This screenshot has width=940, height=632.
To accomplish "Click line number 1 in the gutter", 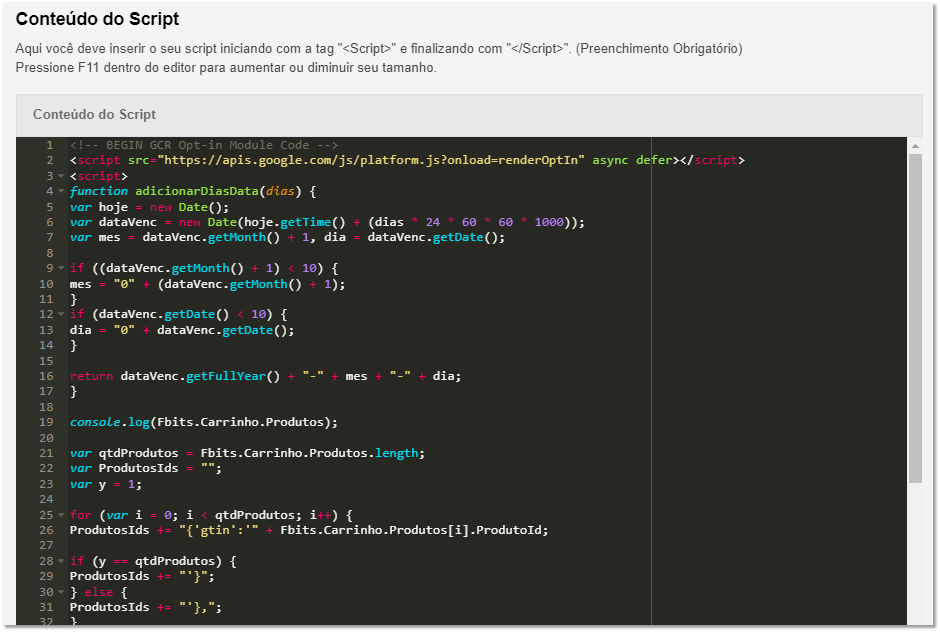I will click(x=50, y=145).
